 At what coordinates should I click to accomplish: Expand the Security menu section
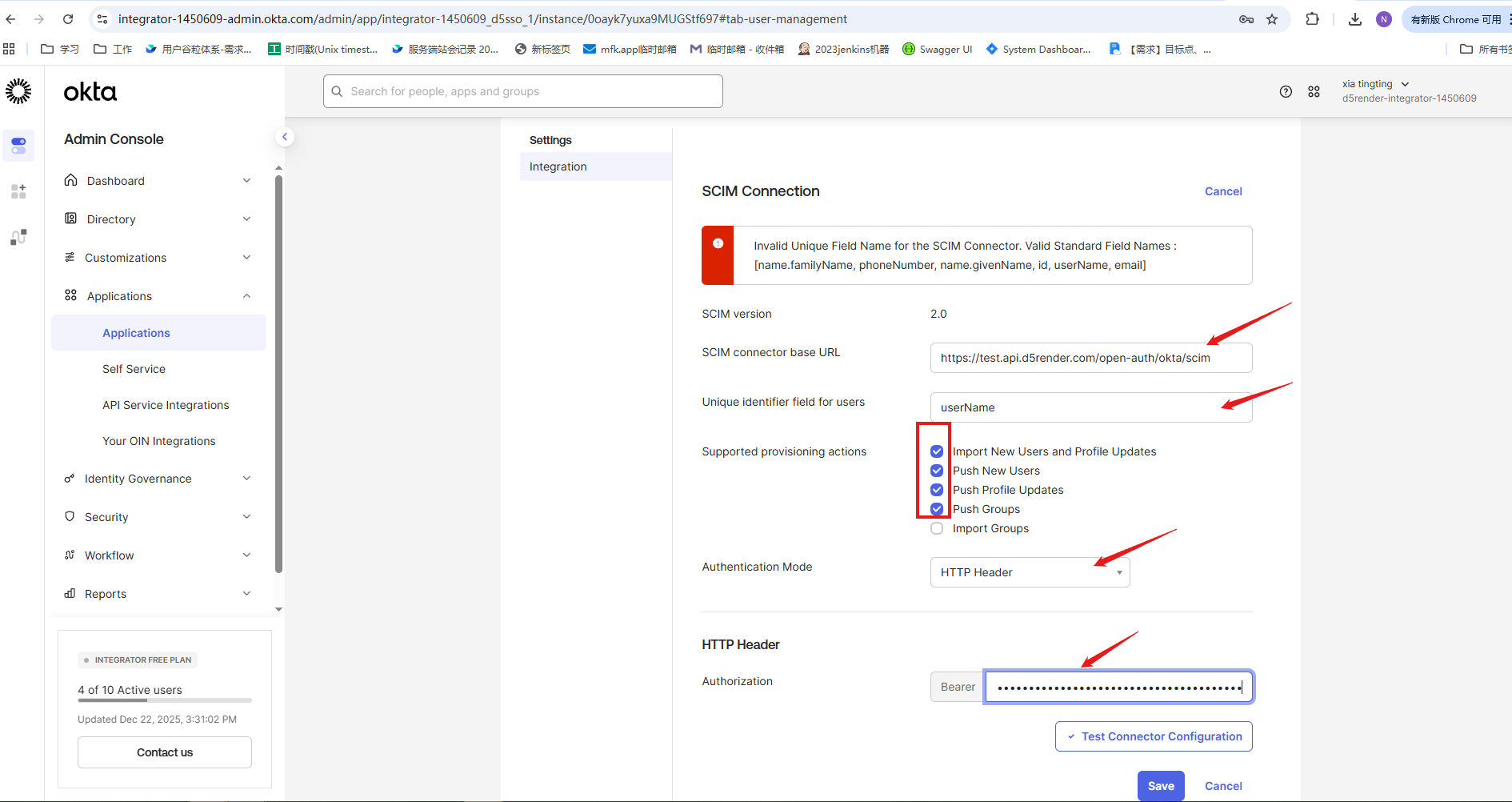(x=158, y=517)
